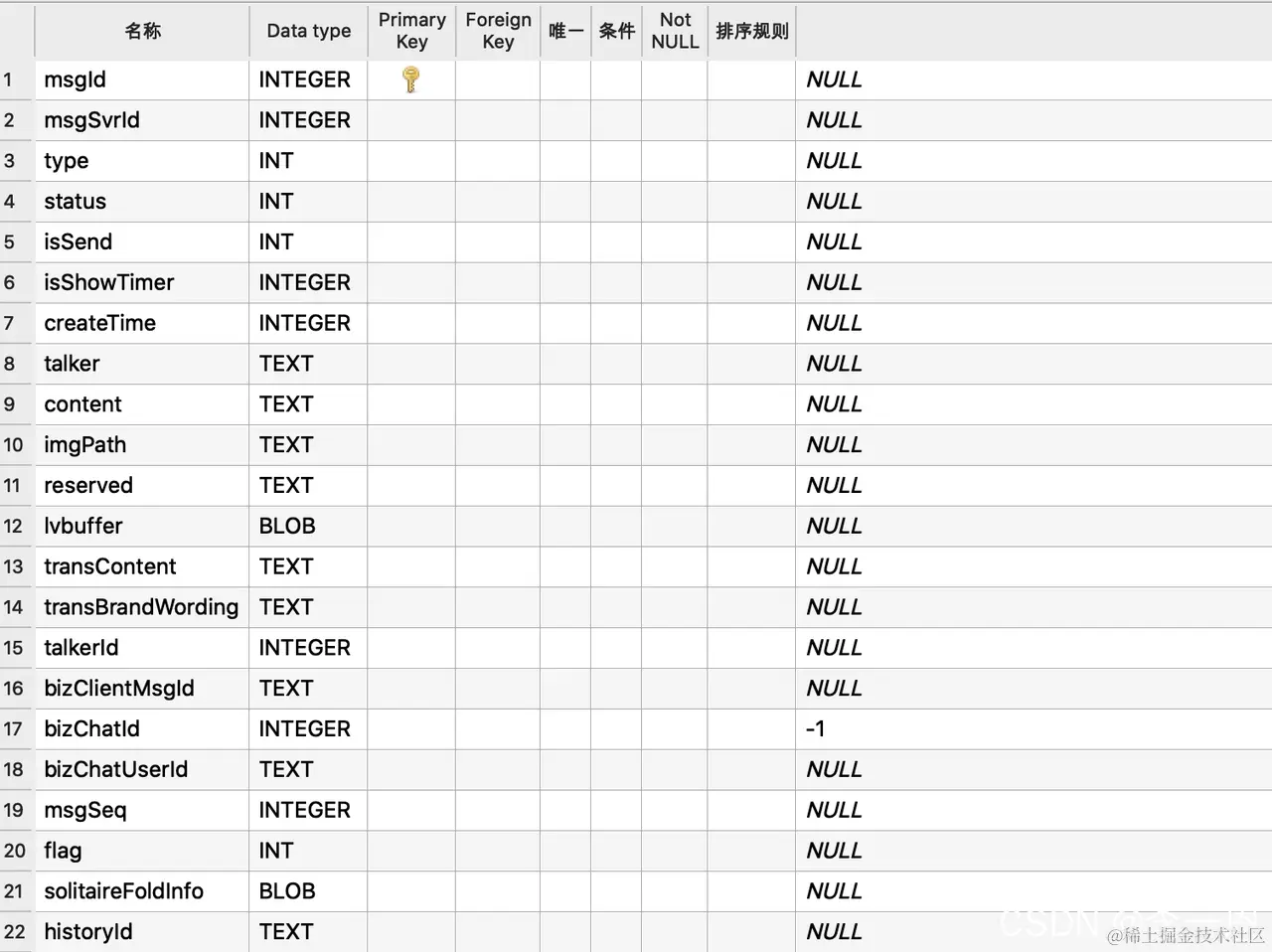
Task: Click the NULL default value of talker
Action: (834, 364)
